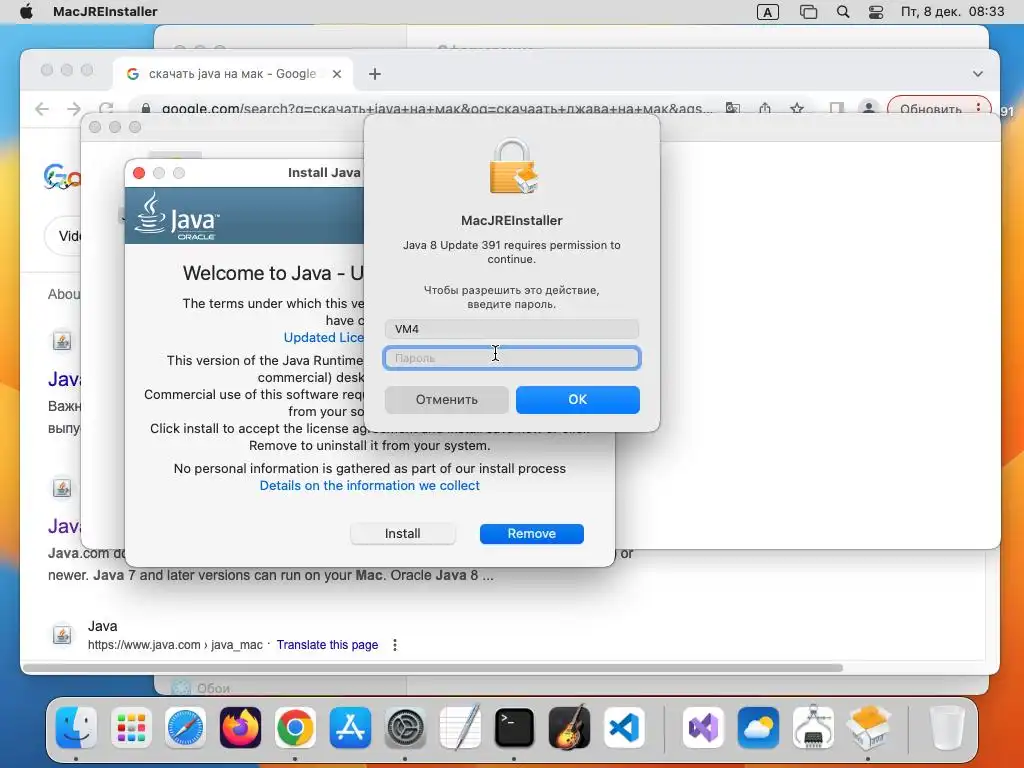Open System Information from the Dock
Screen dimensions: 1024x768
point(813,728)
